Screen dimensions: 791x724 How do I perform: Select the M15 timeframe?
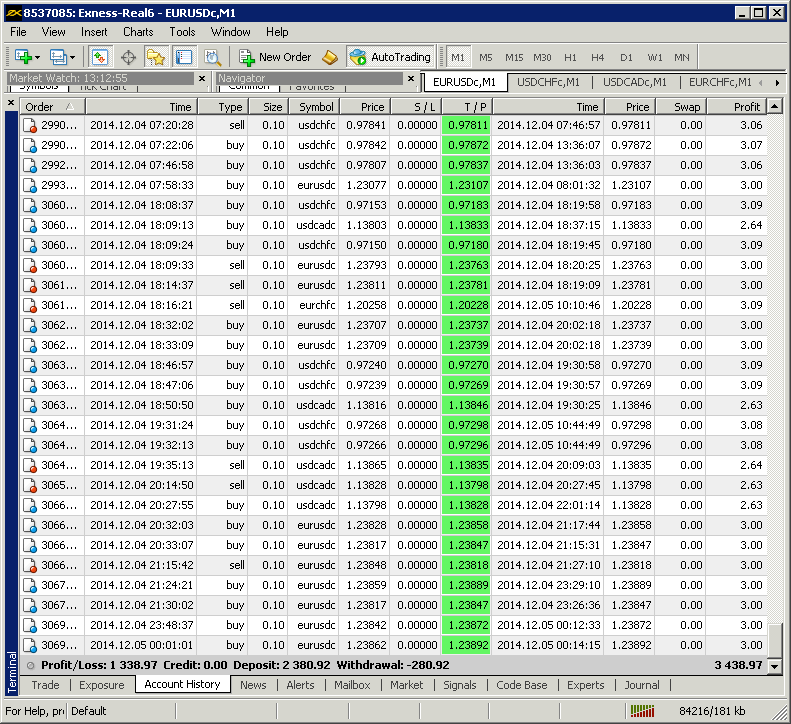(514, 57)
